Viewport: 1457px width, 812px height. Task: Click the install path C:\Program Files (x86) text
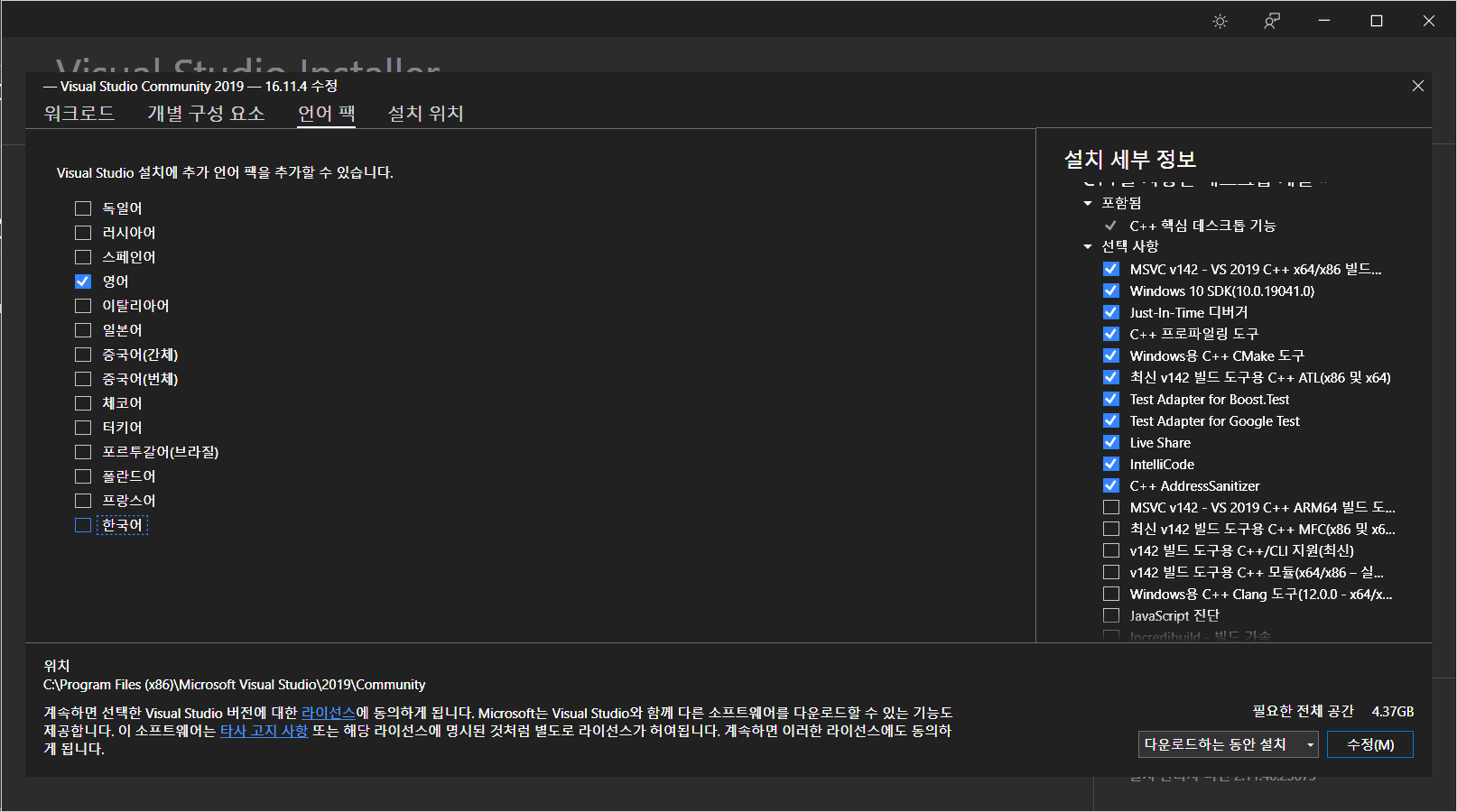coord(234,685)
